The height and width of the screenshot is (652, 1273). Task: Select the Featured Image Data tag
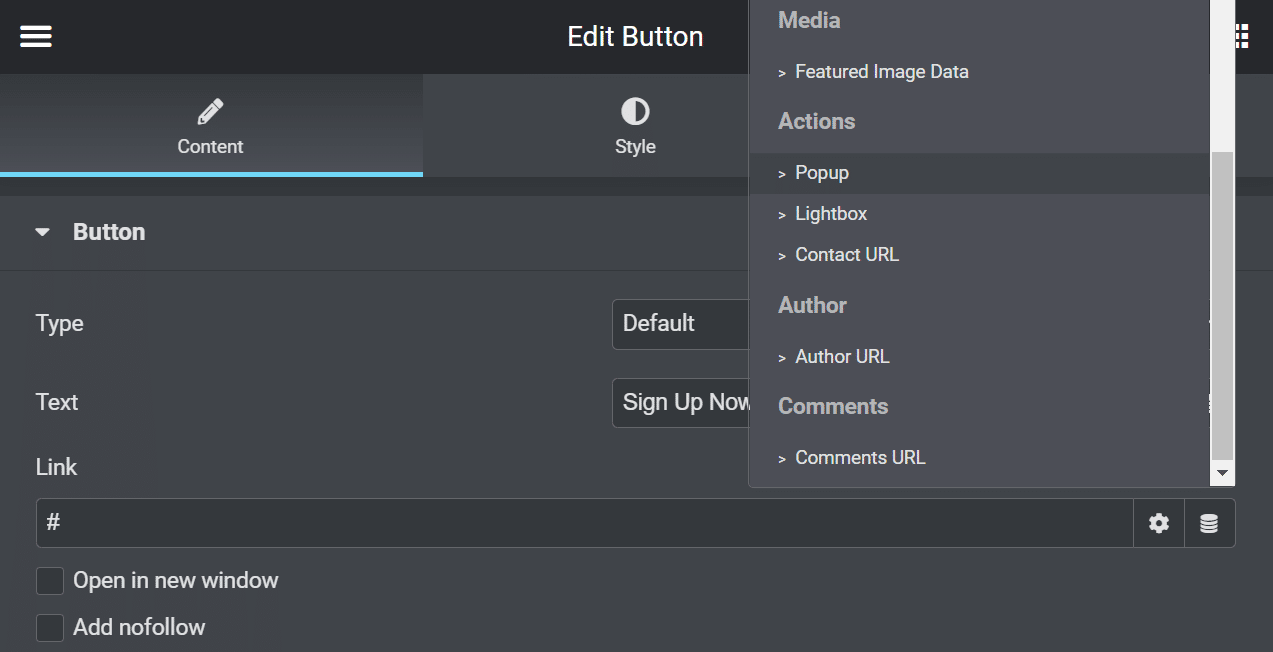click(x=881, y=71)
